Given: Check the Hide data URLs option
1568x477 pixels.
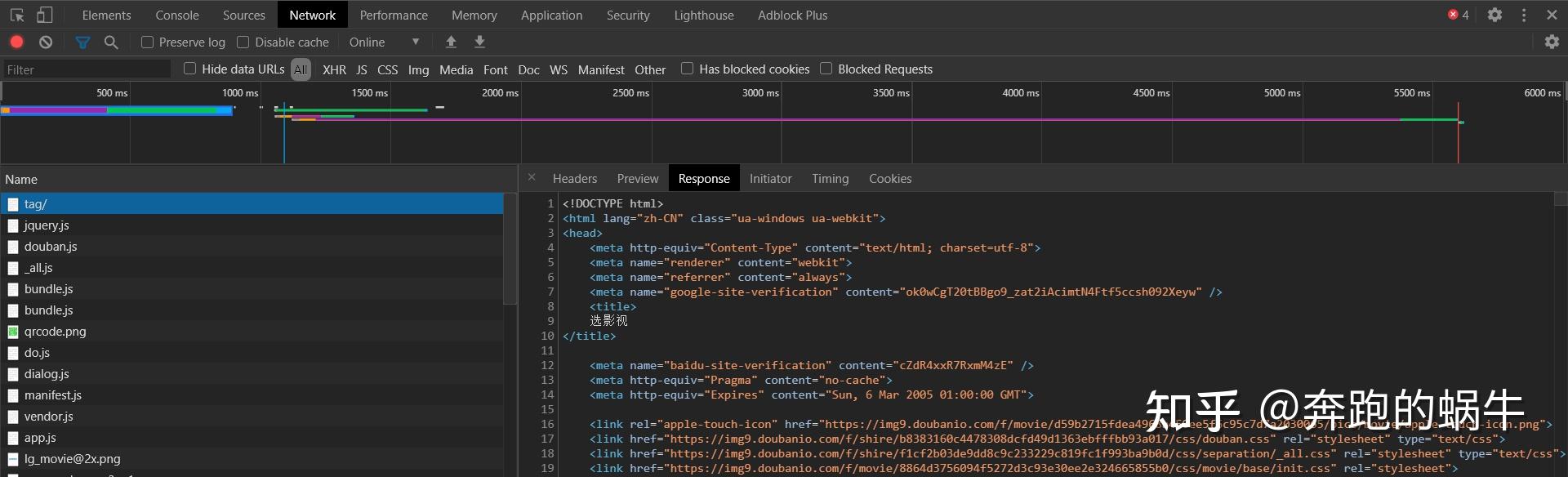Looking at the screenshot, I should tap(190, 69).
